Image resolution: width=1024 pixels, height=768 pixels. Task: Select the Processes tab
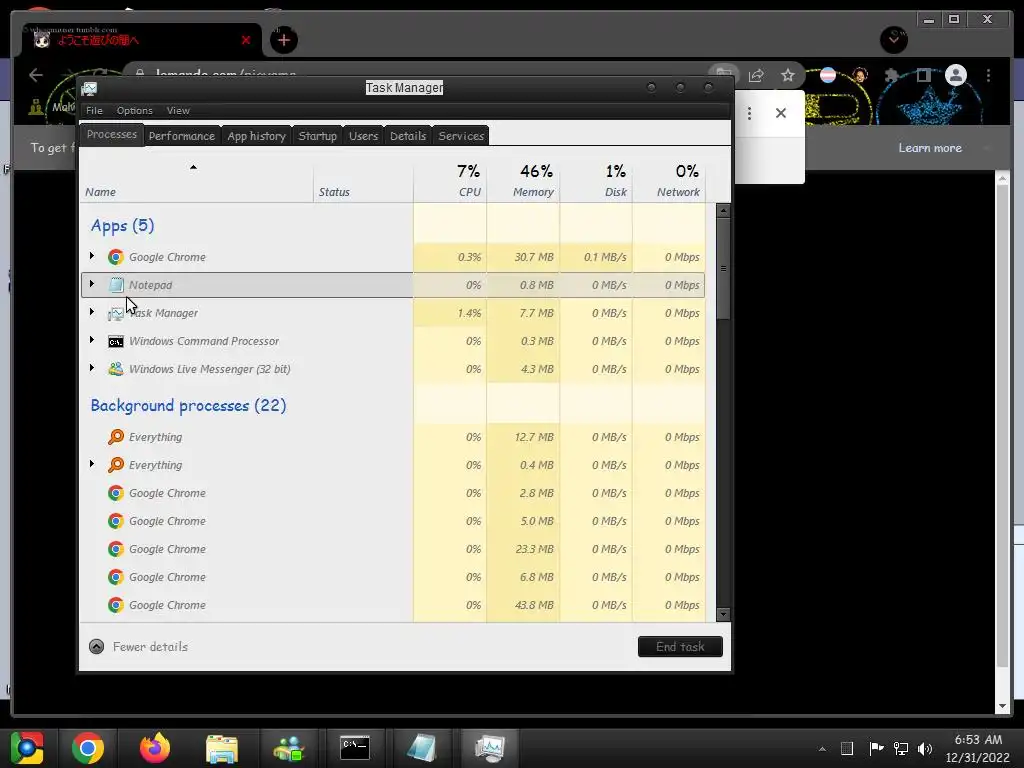point(112,135)
